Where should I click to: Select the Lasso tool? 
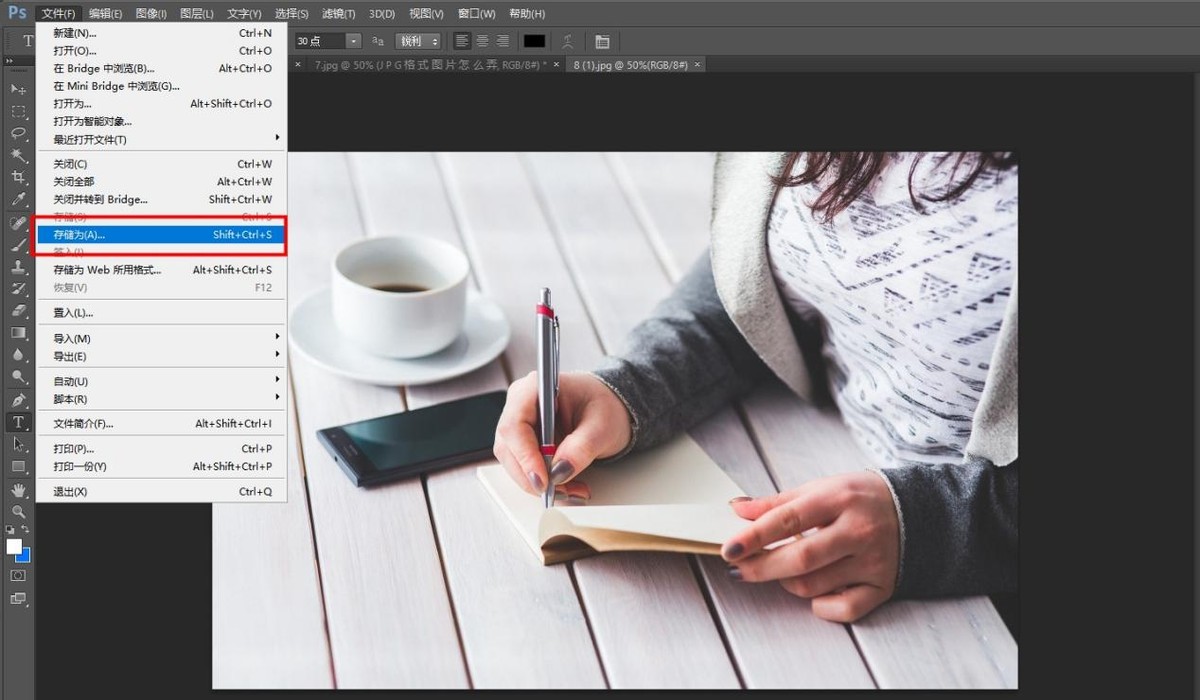coord(18,133)
